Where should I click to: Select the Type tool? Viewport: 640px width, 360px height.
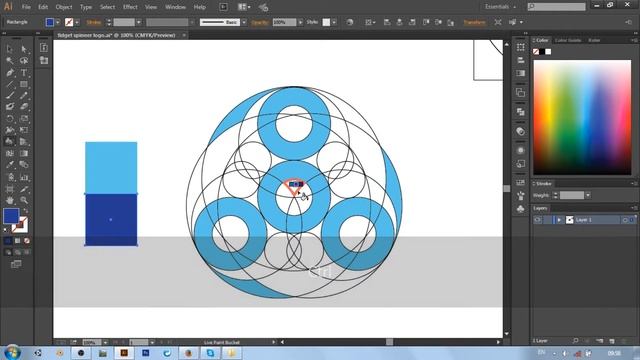coord(24,73)
